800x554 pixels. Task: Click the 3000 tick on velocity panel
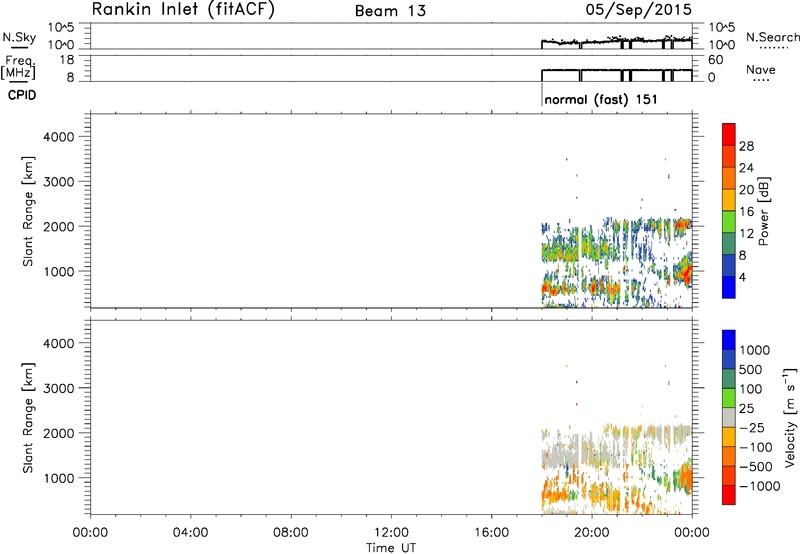tap(58, 388)
